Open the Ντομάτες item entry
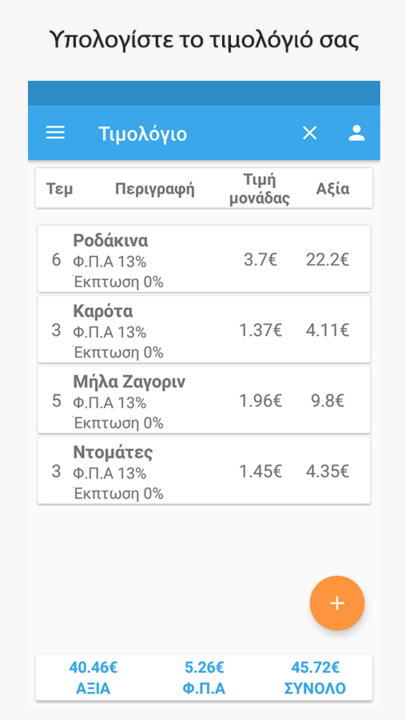Viewport: 405px width, 720px height. (x=204, y=471)
